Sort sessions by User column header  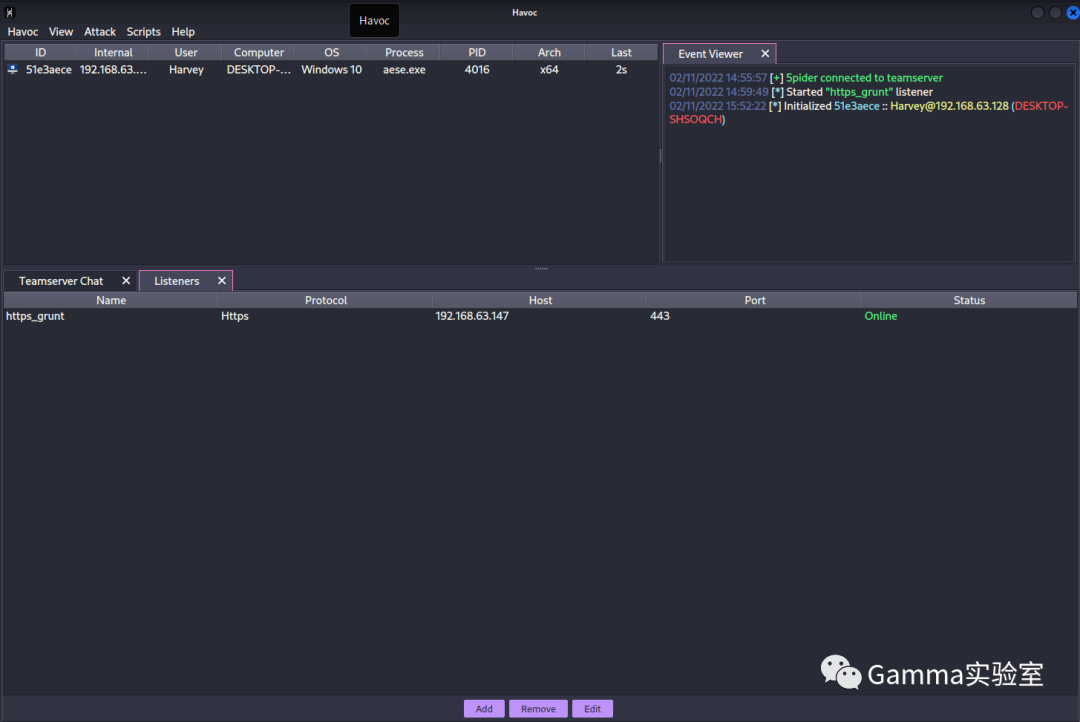186,52
